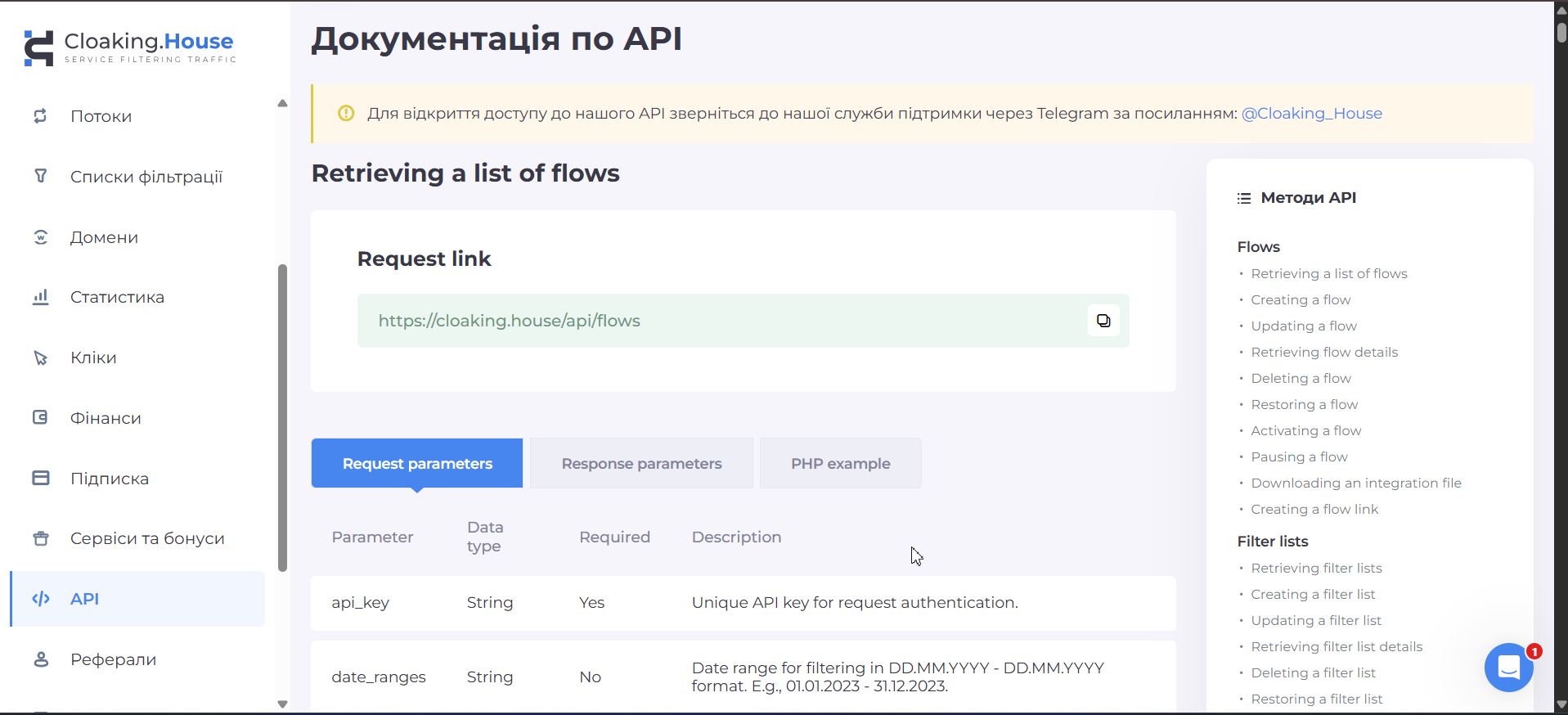Viewport: 1568px width, 715px height.
Task: Open the PHP example tab
Action: [840, 464]
